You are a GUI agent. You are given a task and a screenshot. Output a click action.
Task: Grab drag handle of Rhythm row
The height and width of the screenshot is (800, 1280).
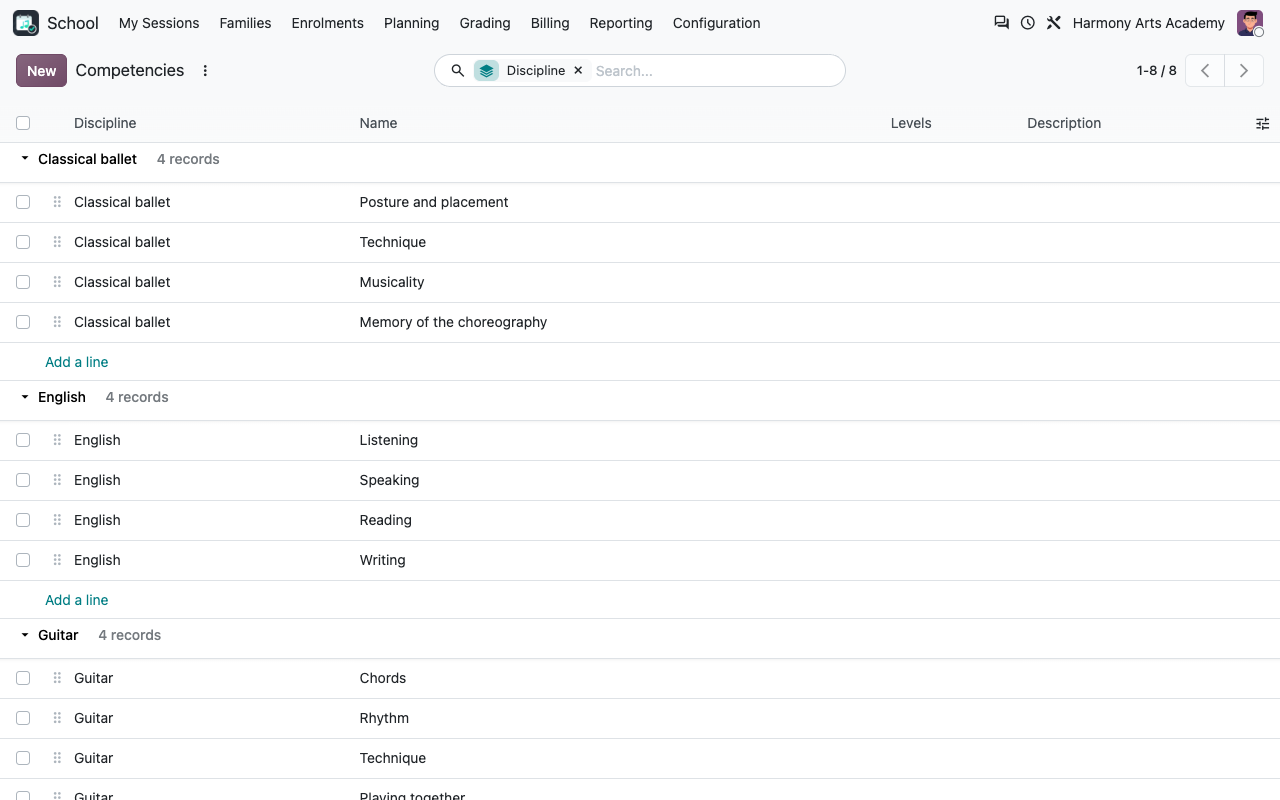pos(57,718)
